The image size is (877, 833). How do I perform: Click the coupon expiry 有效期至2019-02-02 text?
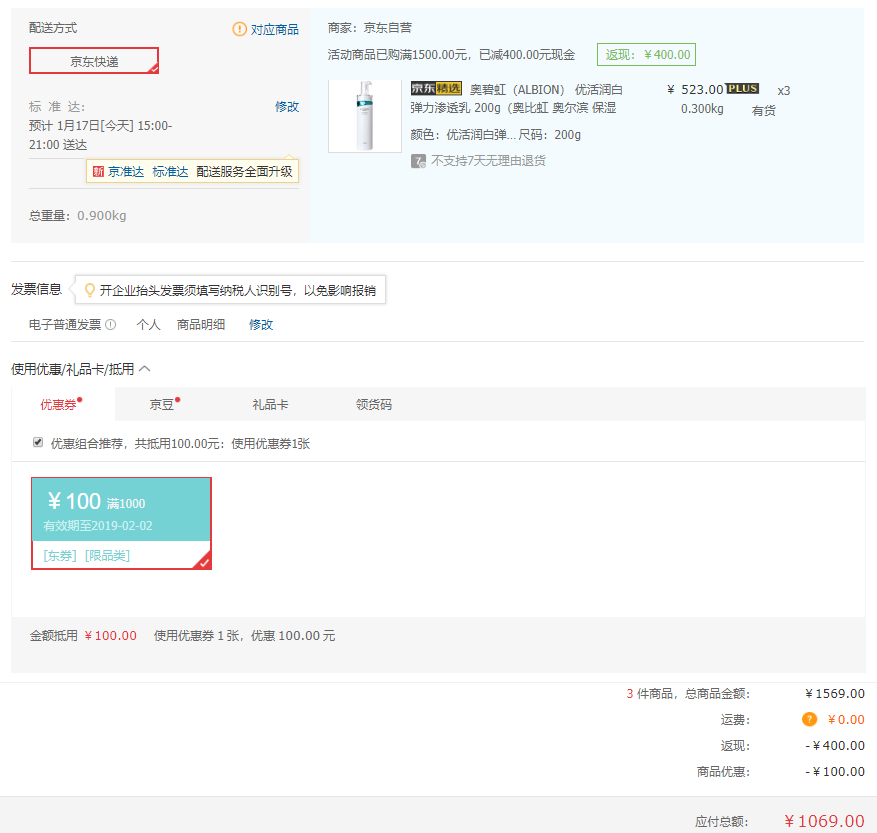98,526
